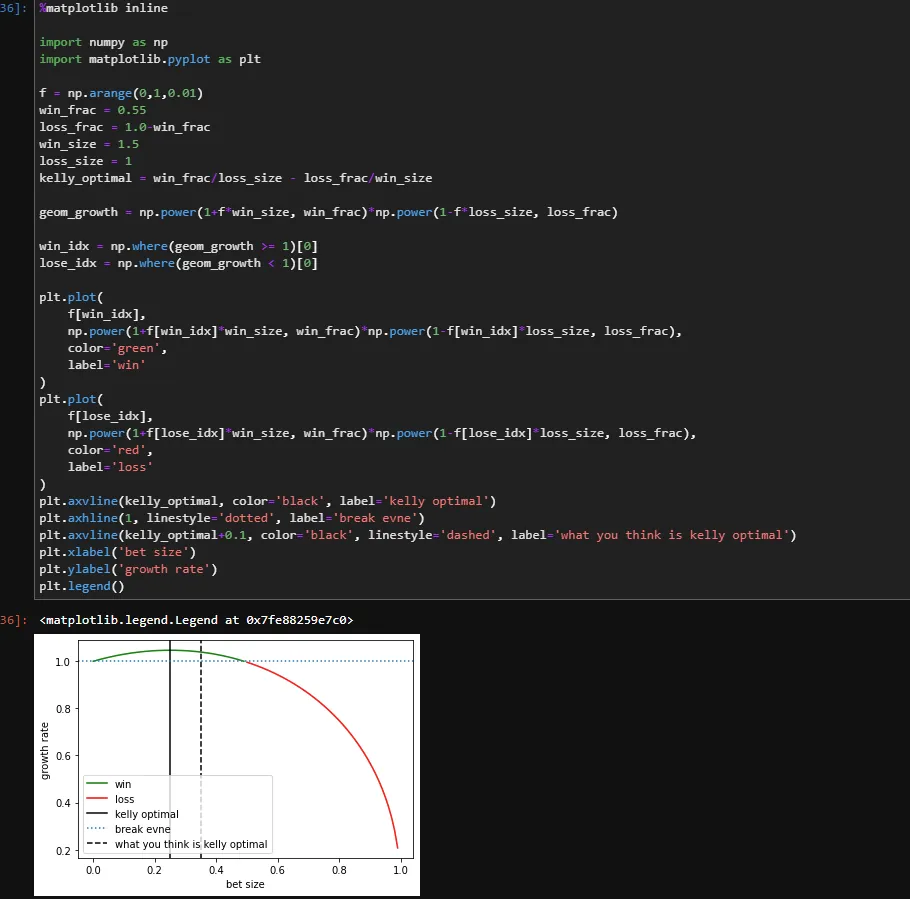Image resolution: width=910 pixels, height=899 pixels.
Task: Click the plt.axvline 'kelly optimal' line
Action: tap(268, 501)
